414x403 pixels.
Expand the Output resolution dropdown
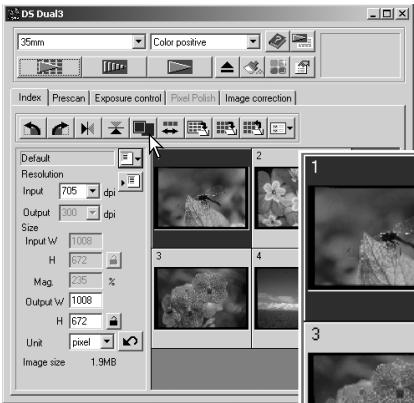[92, 213]
